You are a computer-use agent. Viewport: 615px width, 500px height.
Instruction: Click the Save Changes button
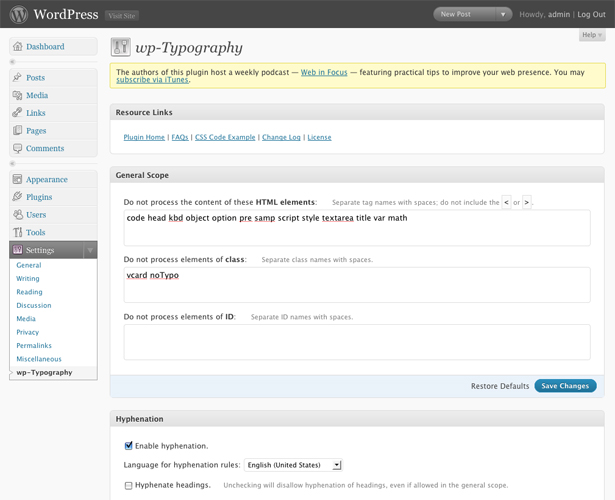[565, 386]
